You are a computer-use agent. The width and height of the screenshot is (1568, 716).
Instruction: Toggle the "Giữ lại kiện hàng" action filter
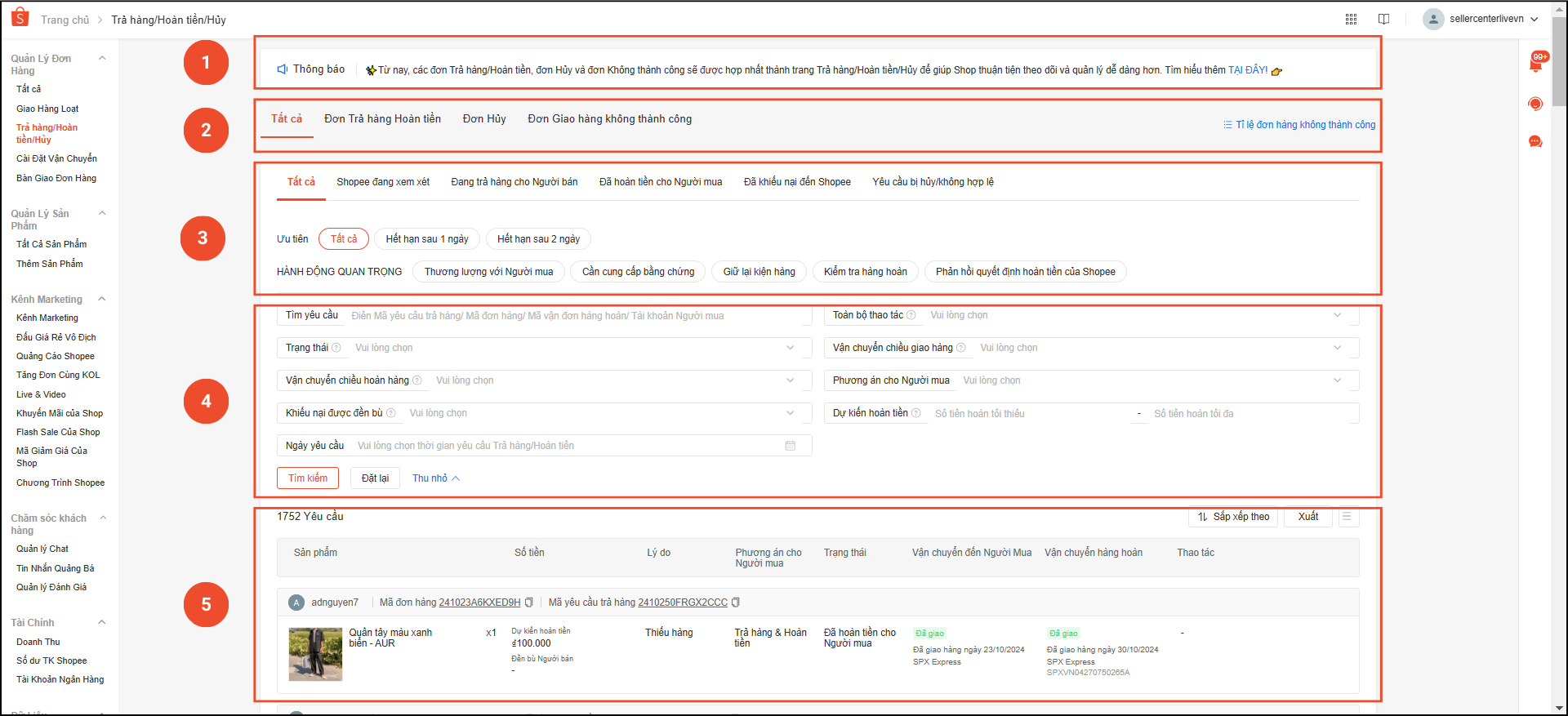coord(759,272)
